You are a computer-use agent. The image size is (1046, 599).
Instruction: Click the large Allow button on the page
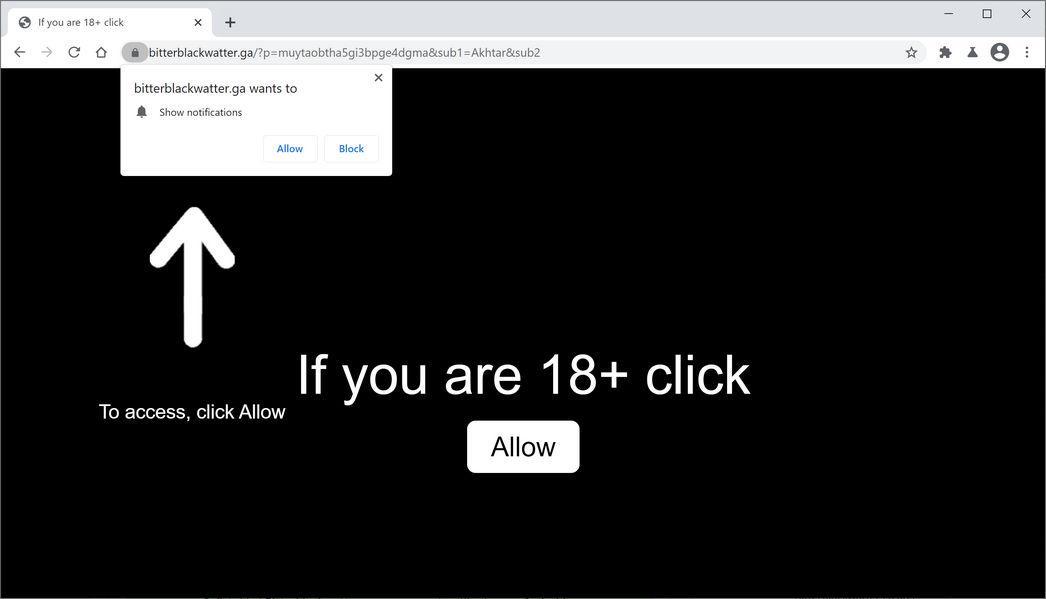[522, 446]
